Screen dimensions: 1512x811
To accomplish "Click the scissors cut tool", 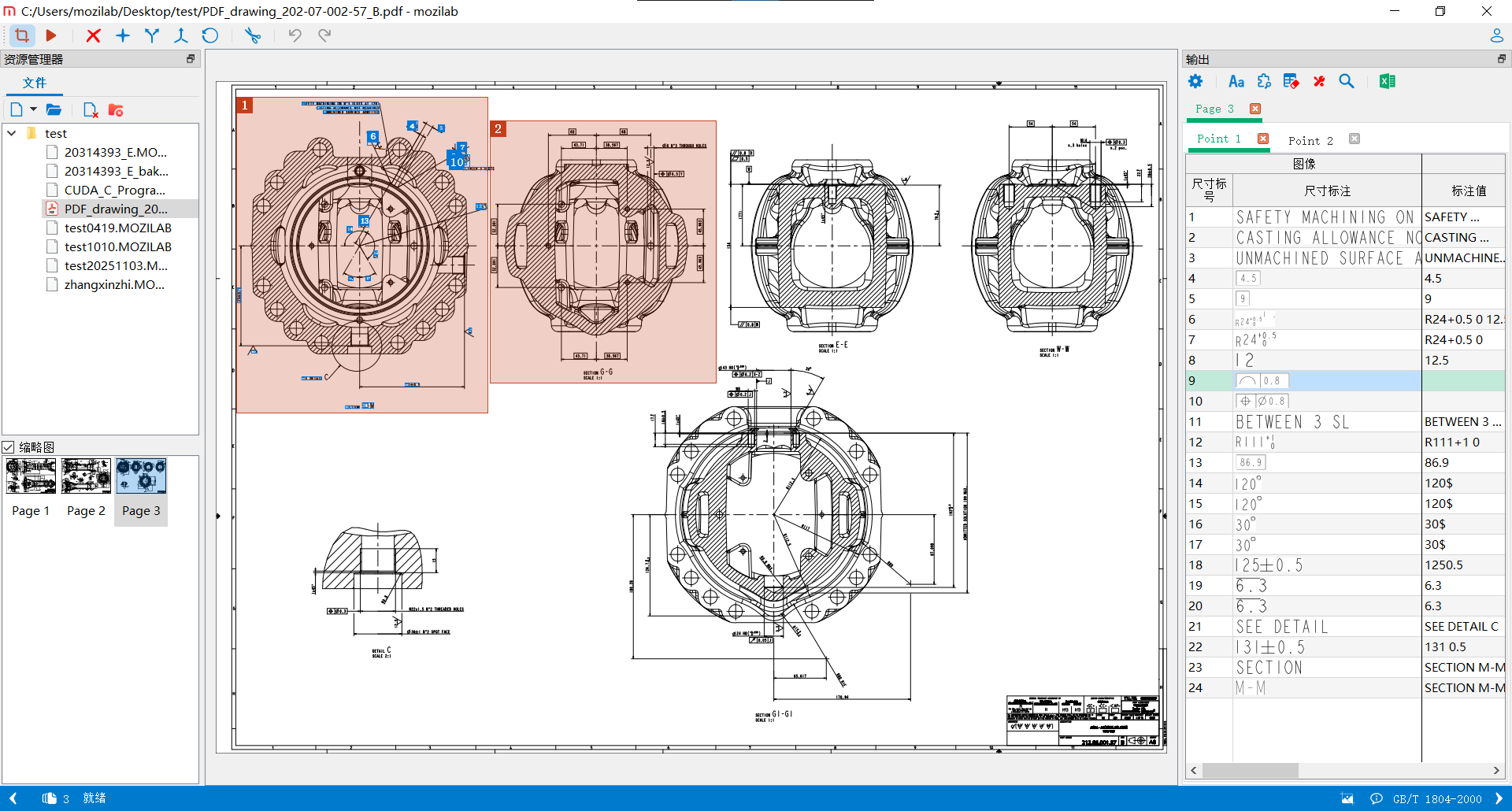I will pos(252,35).
